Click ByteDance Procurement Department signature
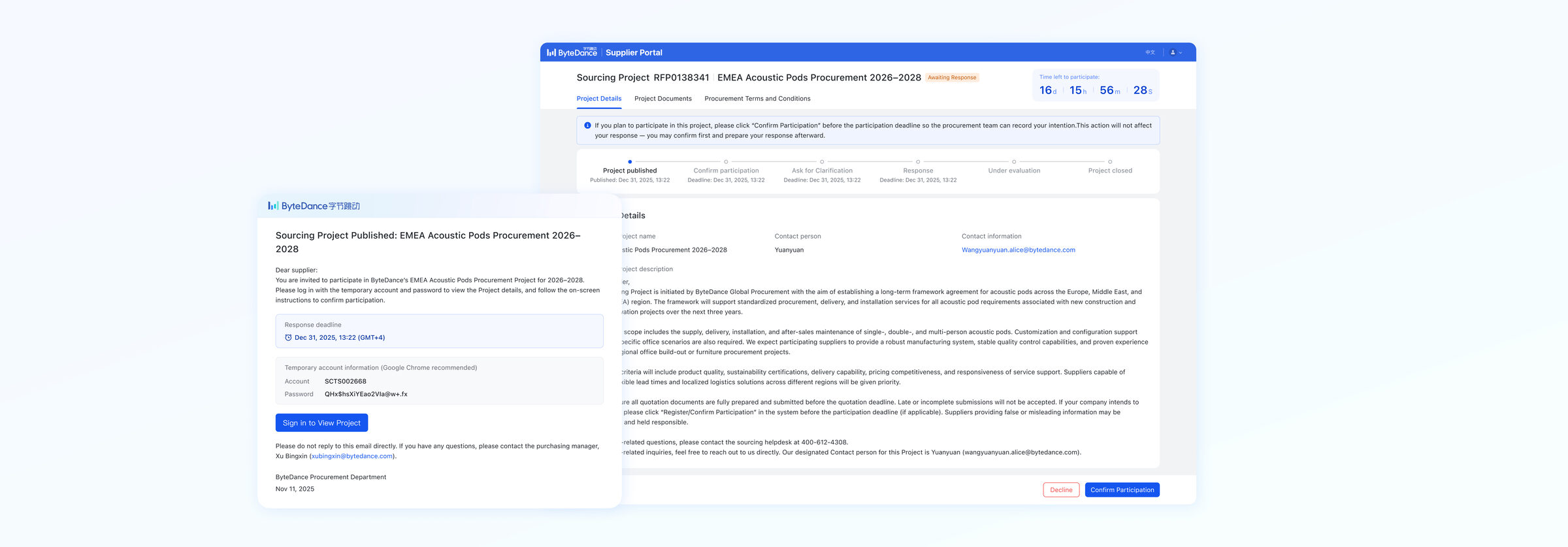 pos(331,477)
